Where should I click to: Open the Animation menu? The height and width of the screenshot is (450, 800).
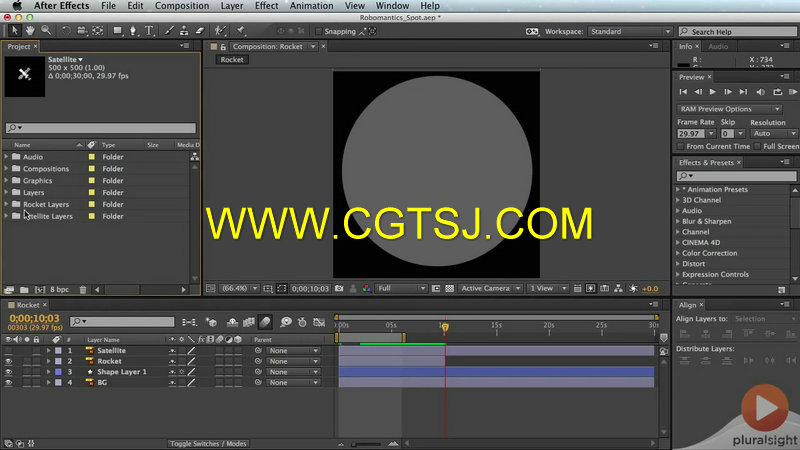(x=311, y=6)
